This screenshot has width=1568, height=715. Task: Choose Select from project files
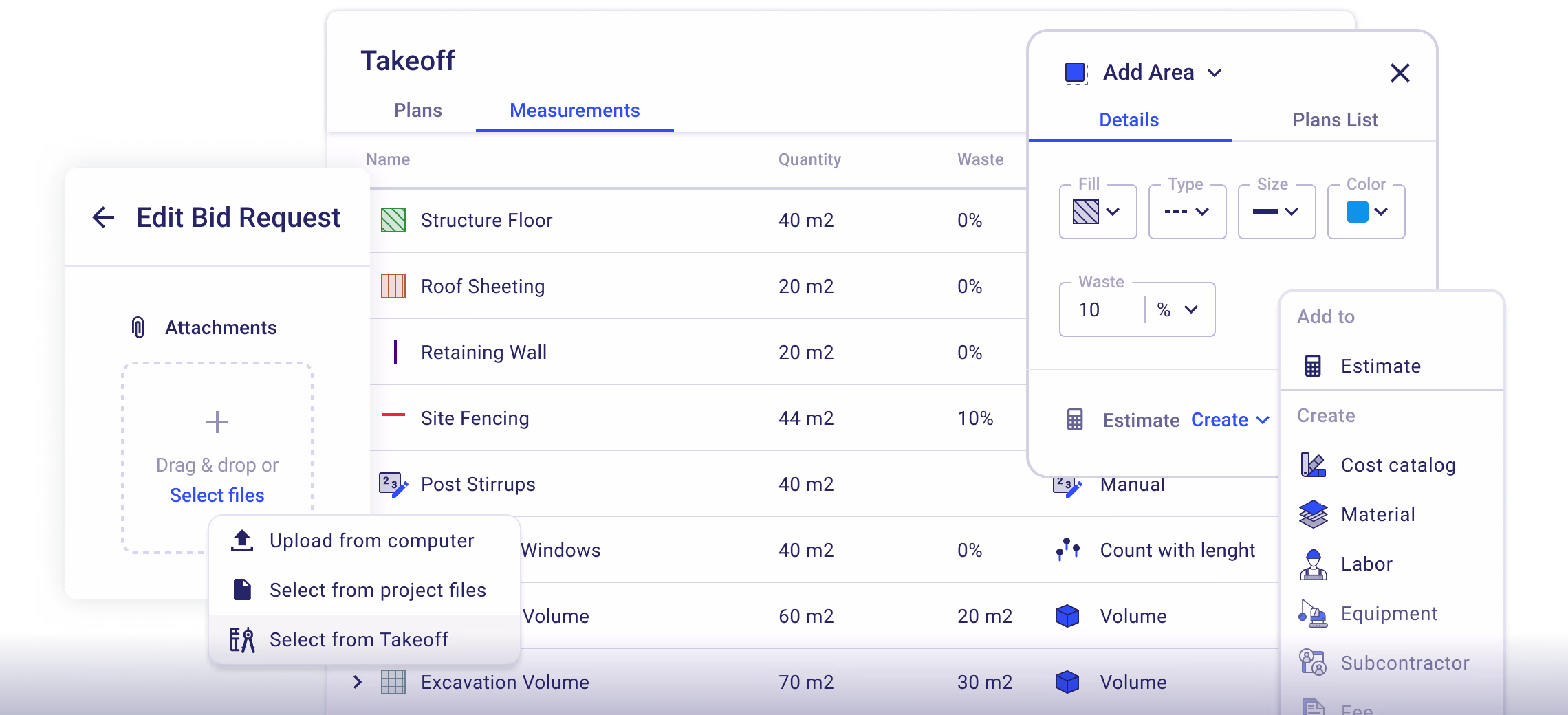point(364,590)
